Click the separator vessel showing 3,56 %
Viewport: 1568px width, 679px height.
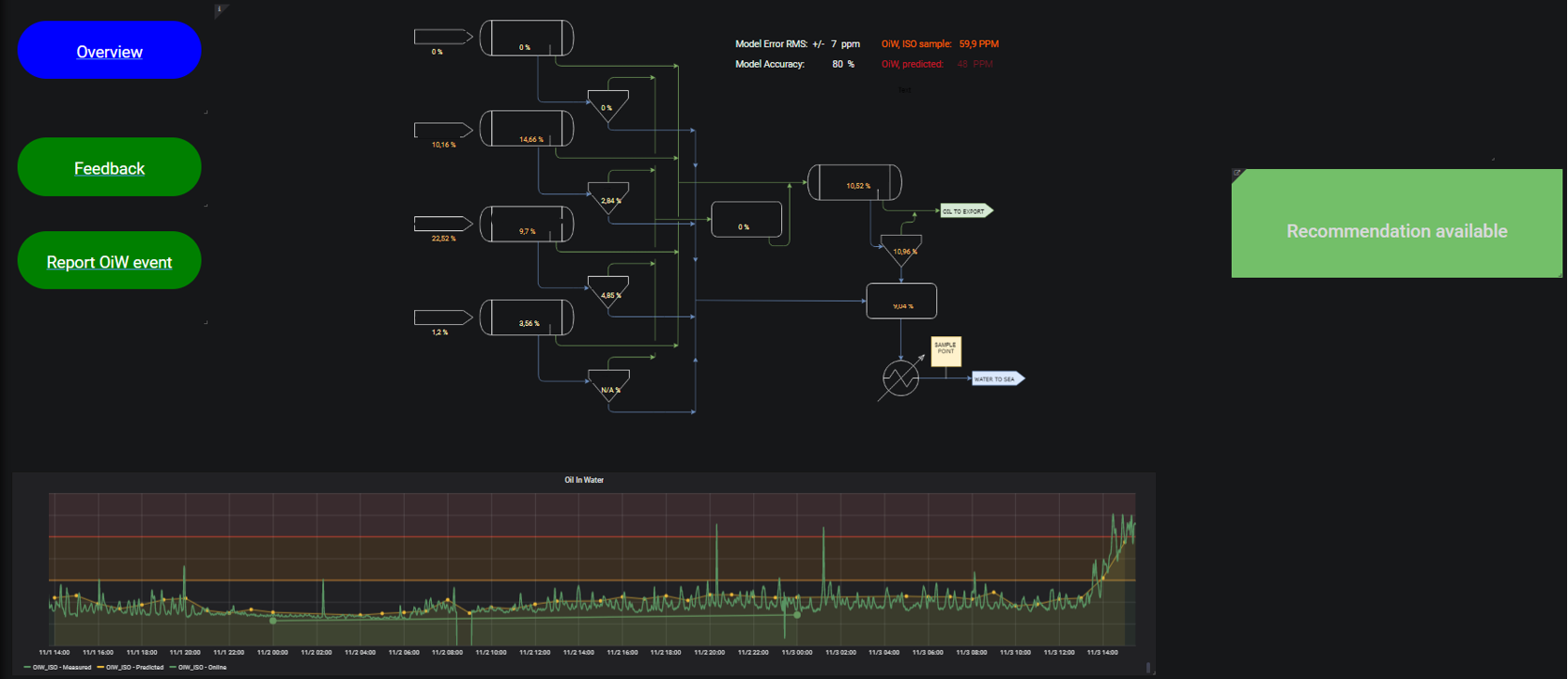527,317
